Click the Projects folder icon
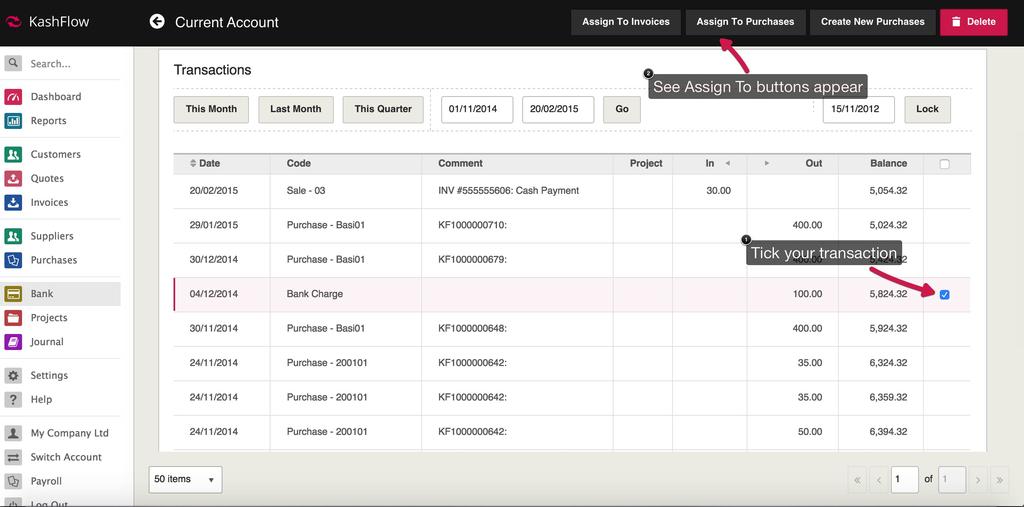The image size is (1024, 507). [13, 318]
